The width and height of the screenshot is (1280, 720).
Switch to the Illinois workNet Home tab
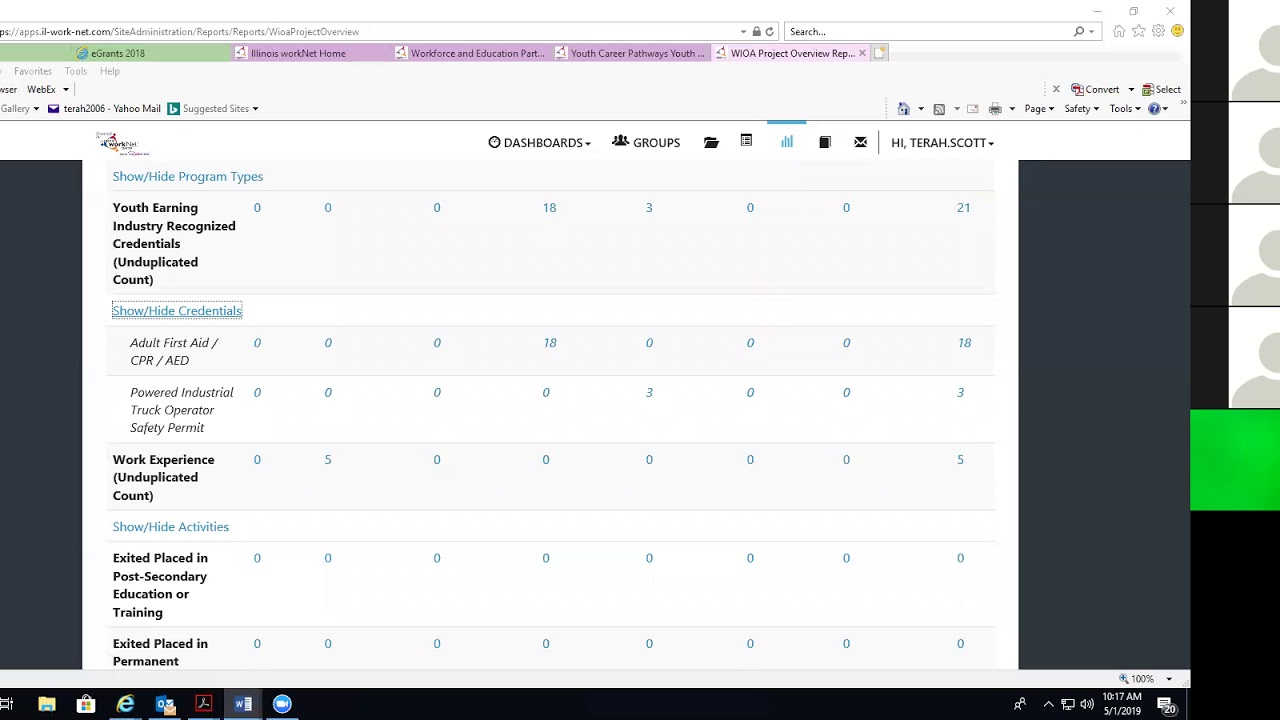(x=298, y=54)
